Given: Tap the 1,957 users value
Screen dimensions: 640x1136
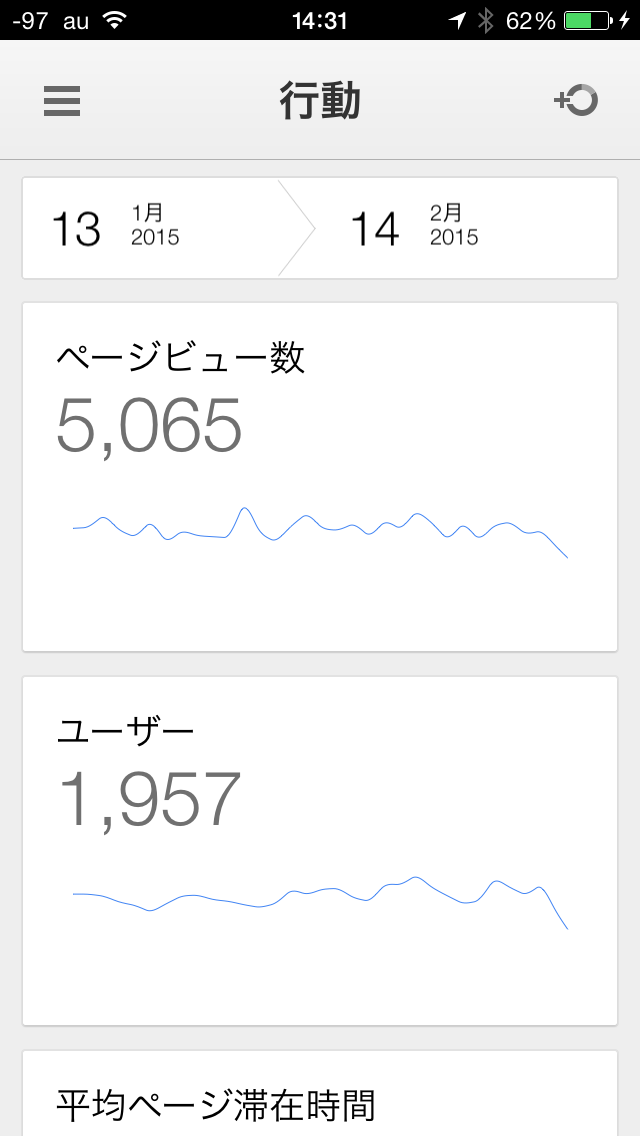Looking at the screenshot, I should [149, 800].
